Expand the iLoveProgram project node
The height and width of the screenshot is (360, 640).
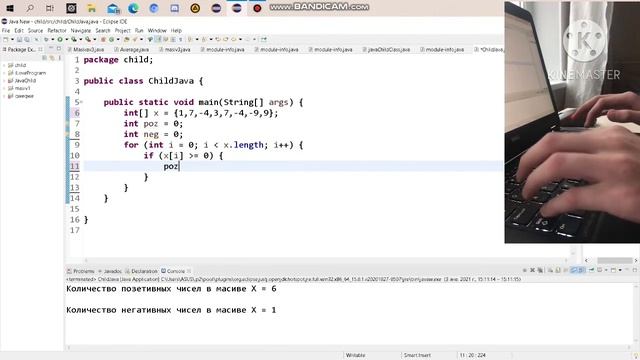click(4, 73)
